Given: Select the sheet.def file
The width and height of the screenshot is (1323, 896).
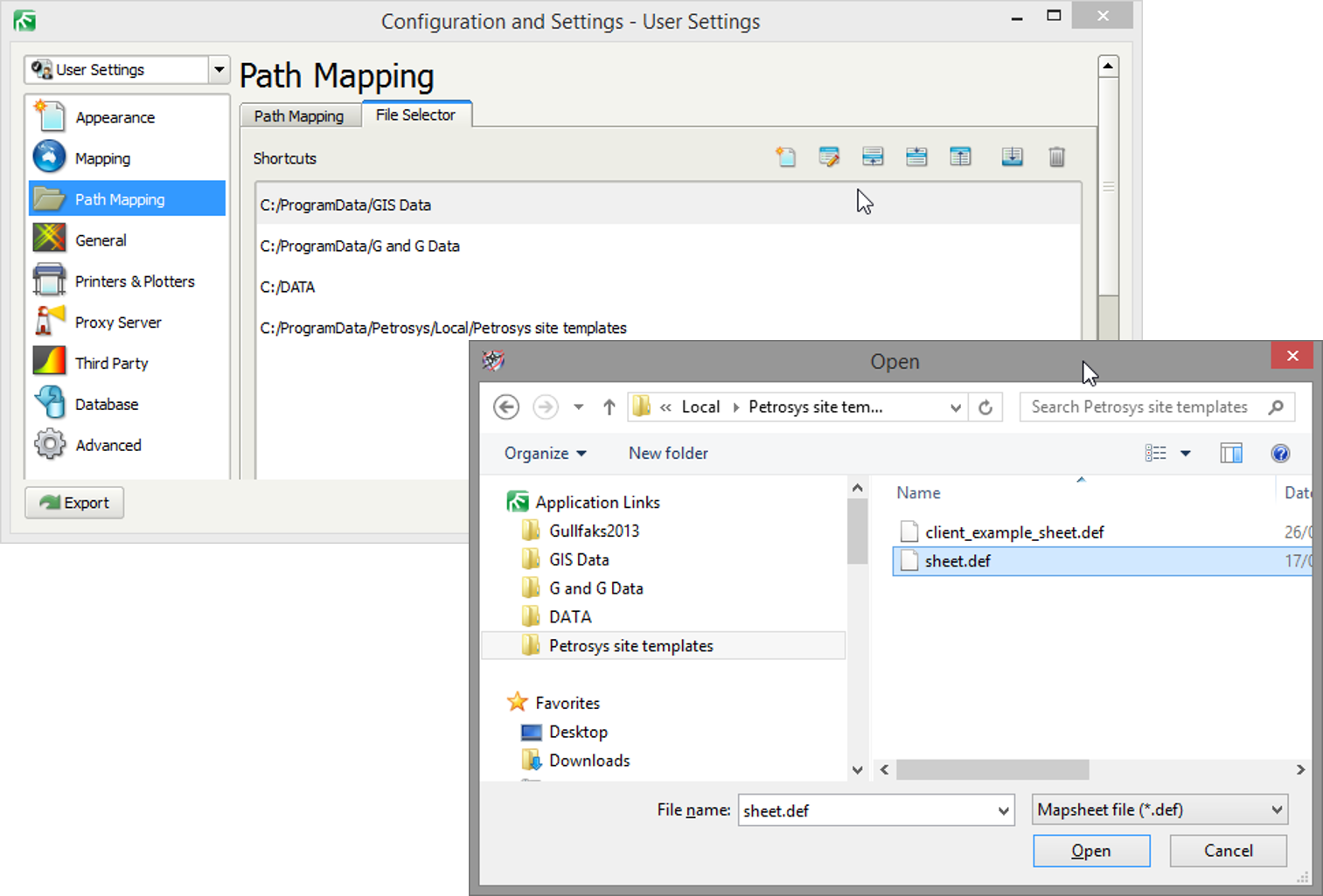Looking at the screenshot, I should [957, 560].
